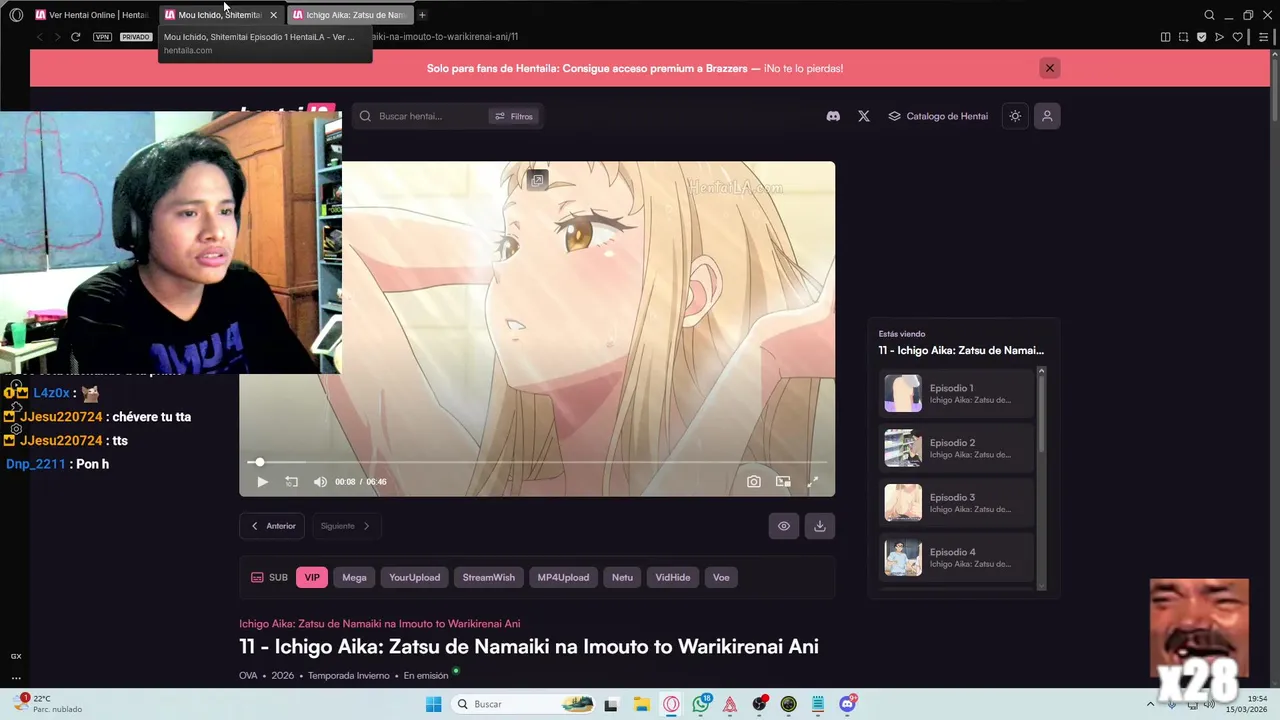Open Discord from the taskbar
Screen dimensions: 1280x720
(x=848, y=704)
